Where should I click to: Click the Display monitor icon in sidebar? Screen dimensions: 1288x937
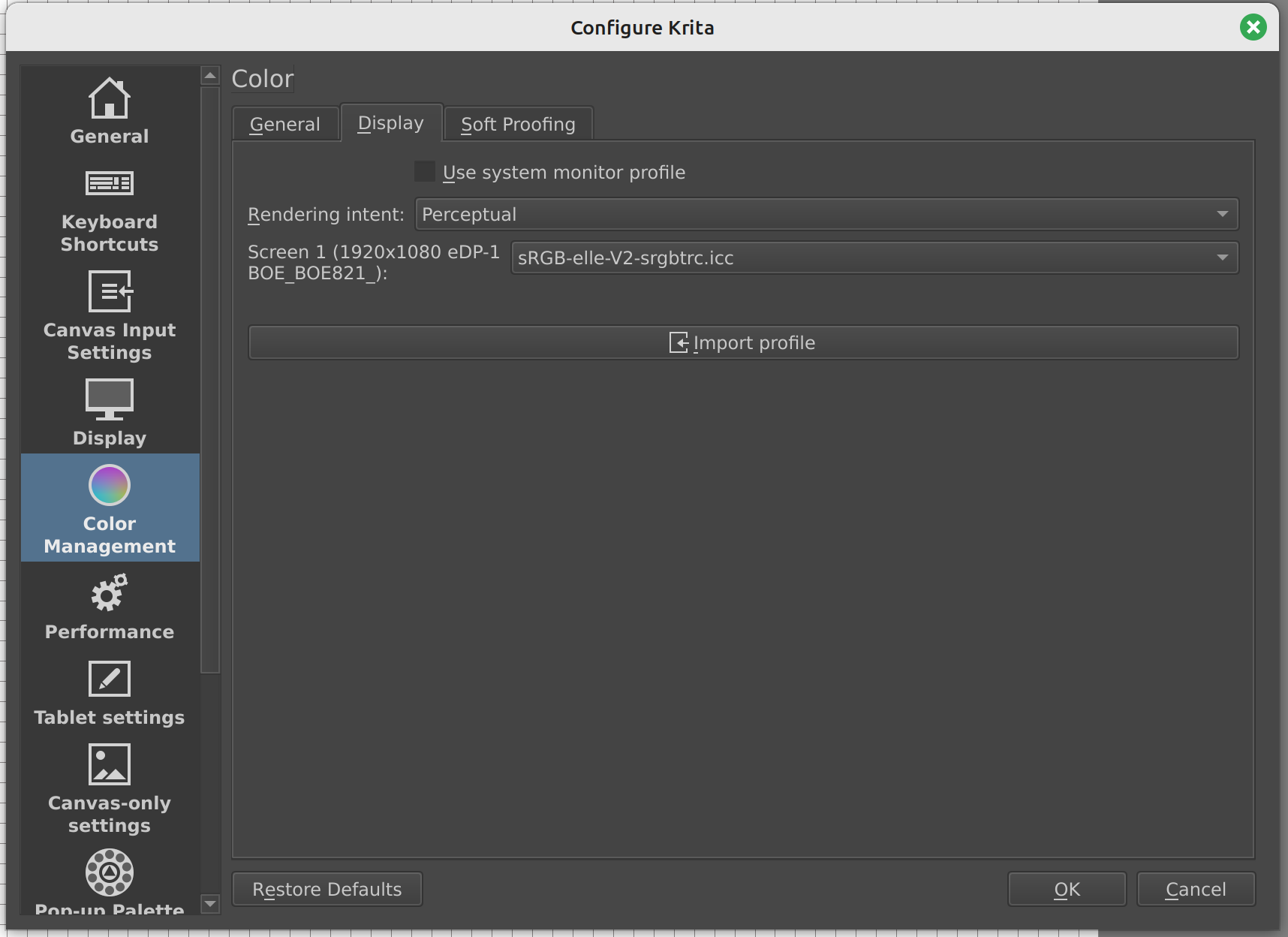(110, 399)
